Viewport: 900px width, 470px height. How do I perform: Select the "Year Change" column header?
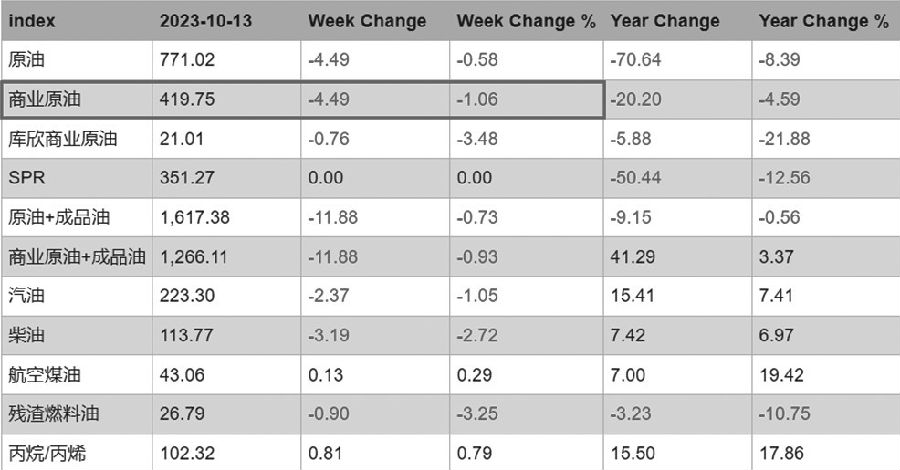(664, 21)
